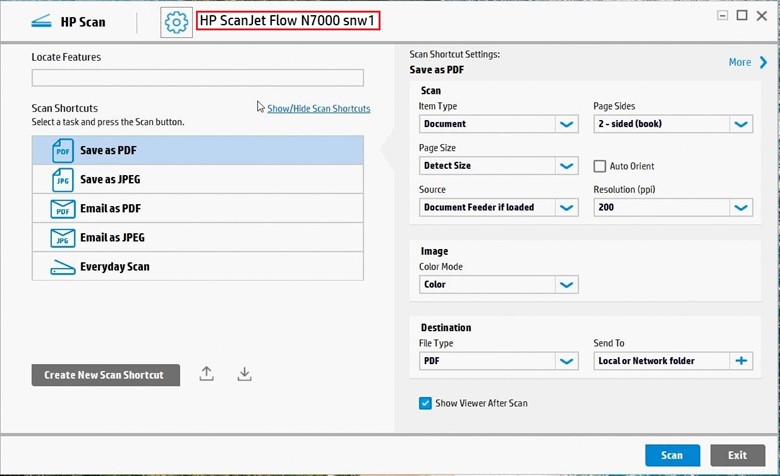This screenshot has height=476, width=780.
Task: Open the Resolution (ppi) dropdown
Action: click(741, 208)
